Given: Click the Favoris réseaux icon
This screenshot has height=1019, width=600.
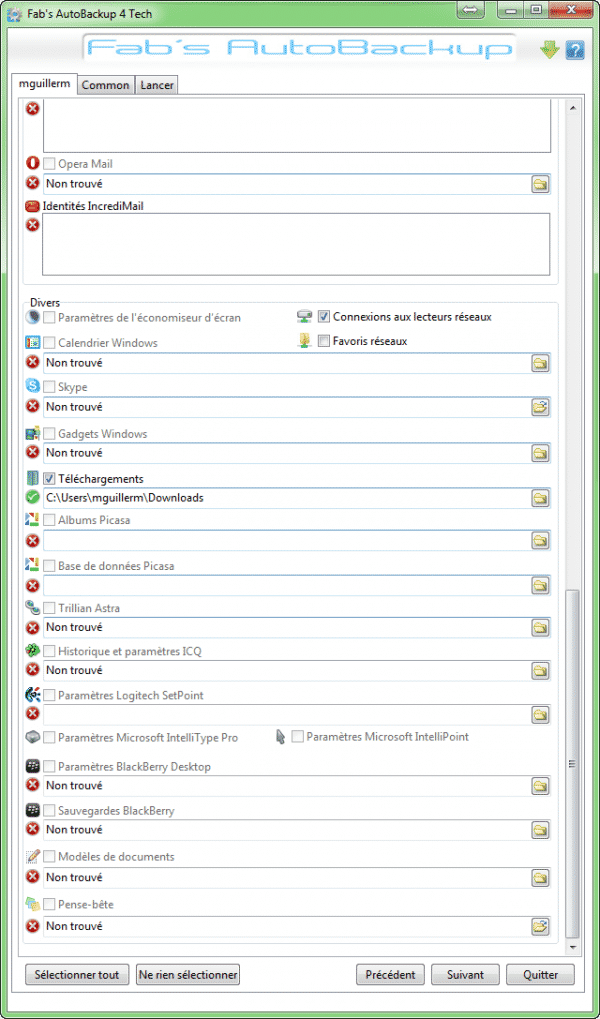Looking at the screenshot, I should [x=304, y=341].
